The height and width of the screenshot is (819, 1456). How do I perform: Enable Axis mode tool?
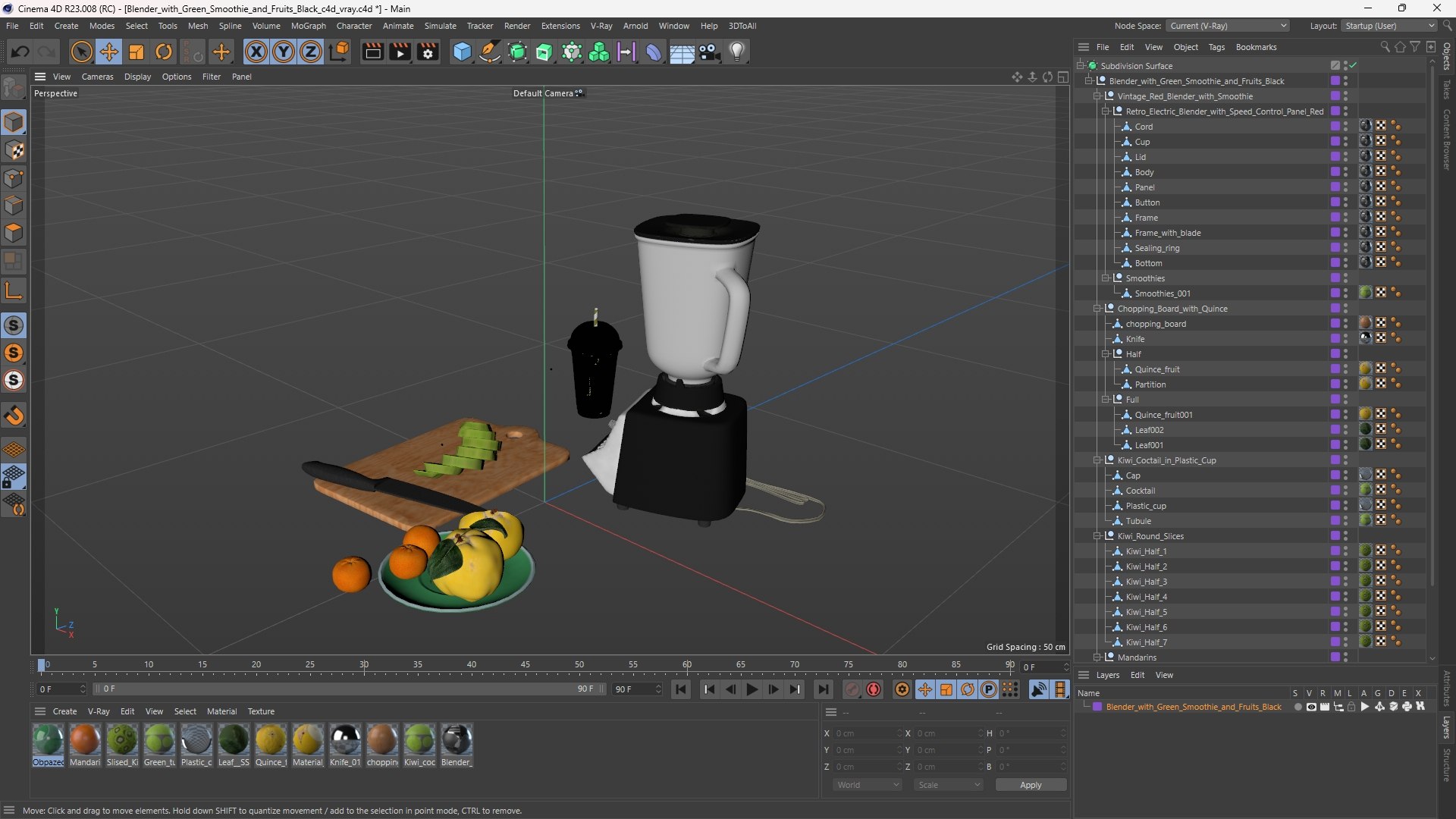point(14,290)
